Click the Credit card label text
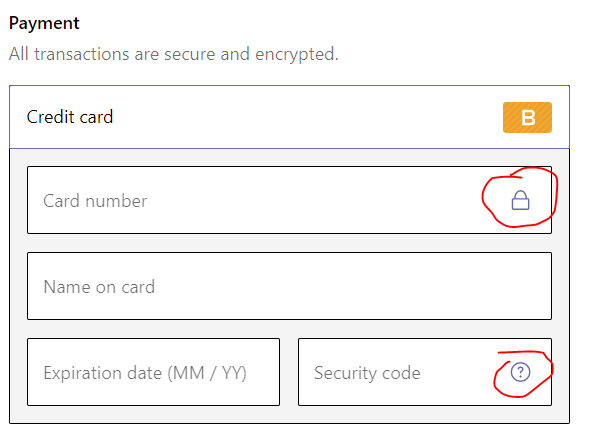The height and width of the screenshot is (447, 589). (70, 117)
